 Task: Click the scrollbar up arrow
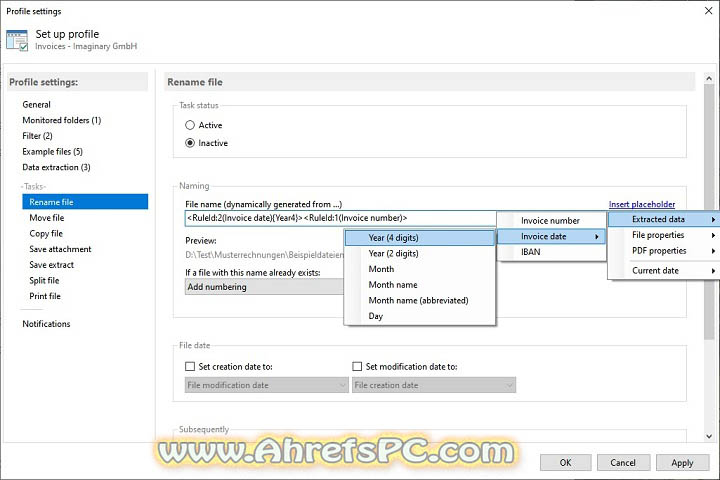(x=709, y=79)
